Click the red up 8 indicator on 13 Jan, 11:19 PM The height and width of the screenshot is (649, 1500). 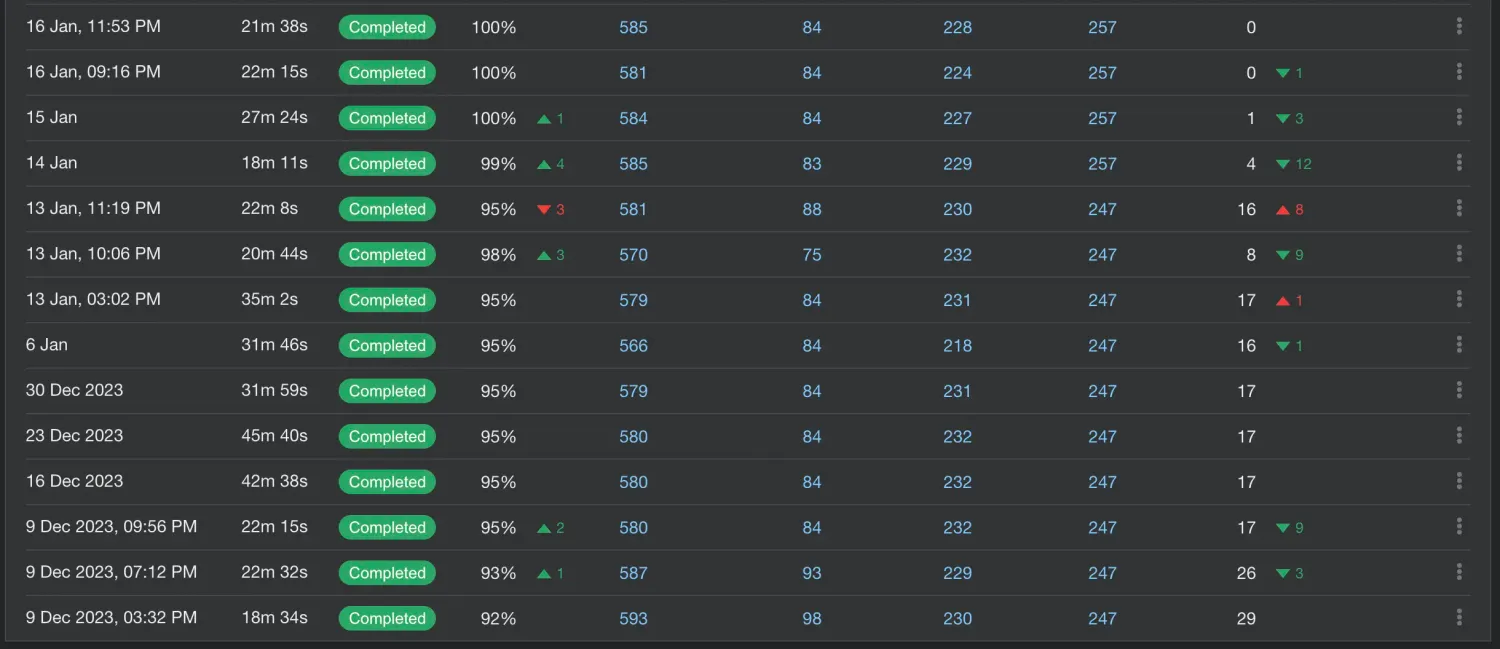click(1289, 209)
